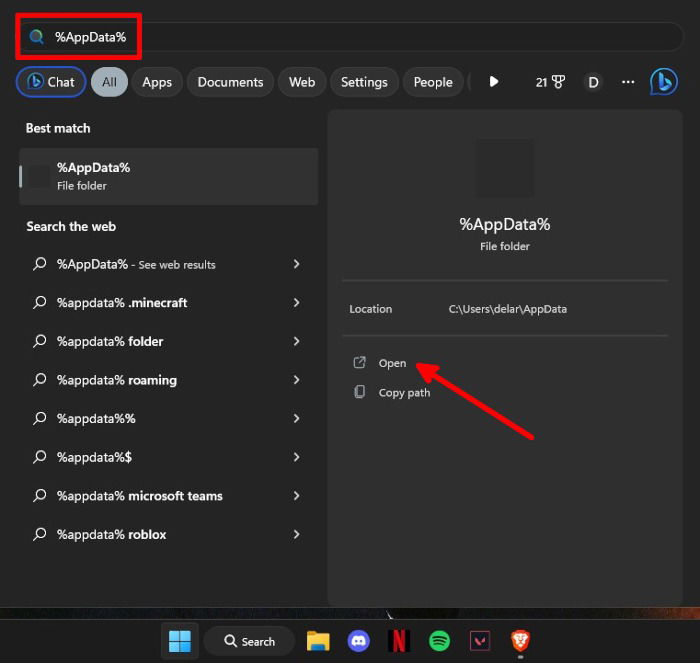Click the Best match heading text
This screenshot has height=663, width=700.
point(58,129)
